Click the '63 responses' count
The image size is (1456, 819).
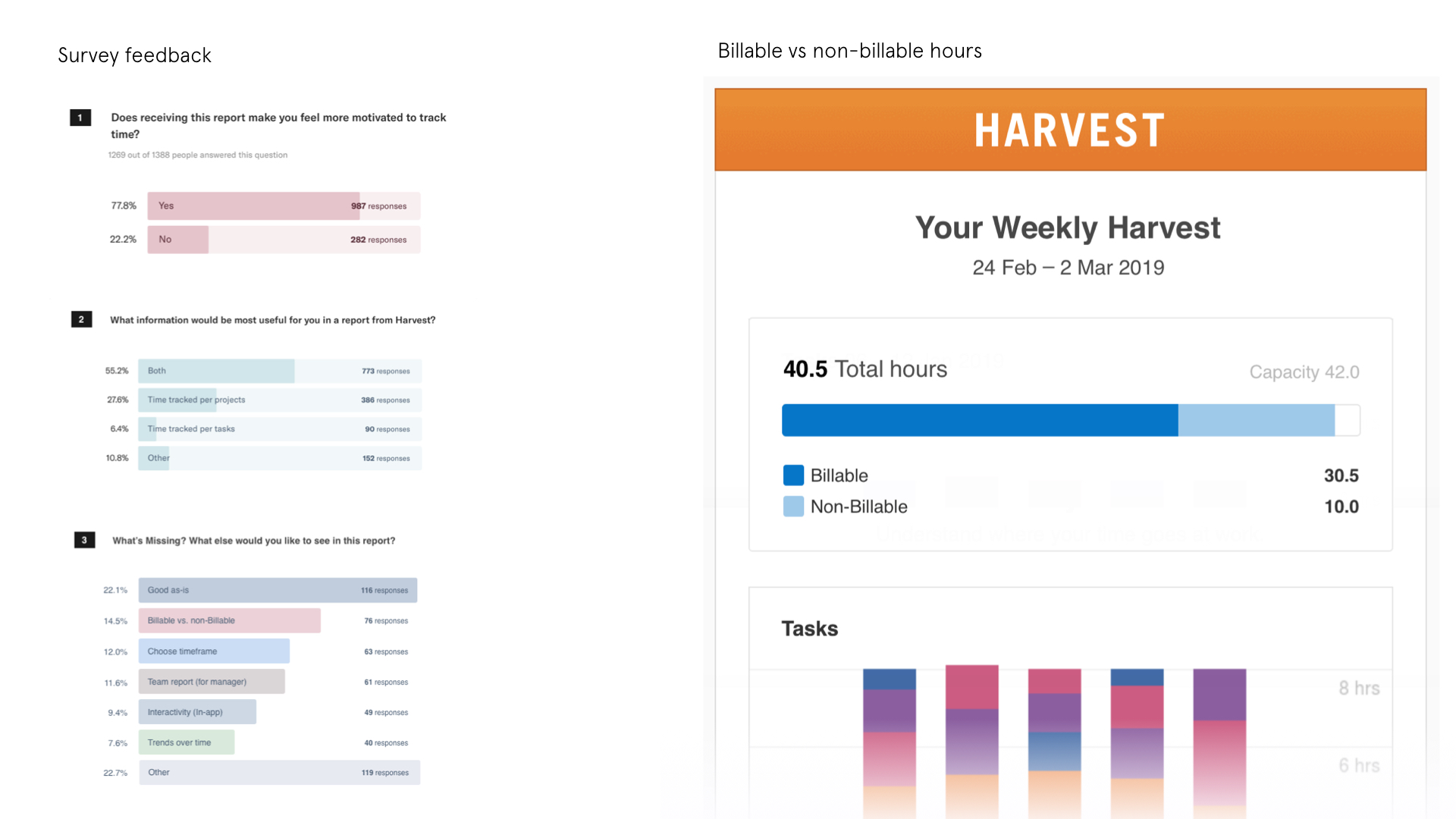(x=386, y=652)
